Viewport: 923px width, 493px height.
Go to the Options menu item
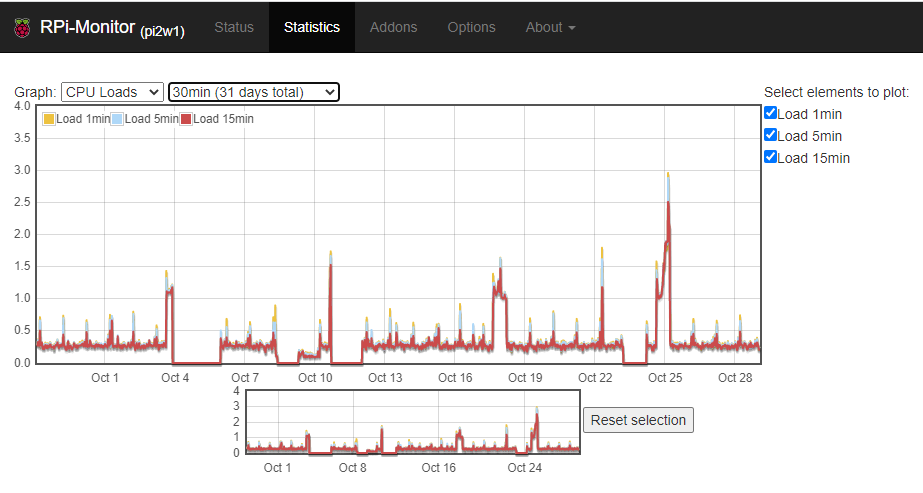(471, 28)
